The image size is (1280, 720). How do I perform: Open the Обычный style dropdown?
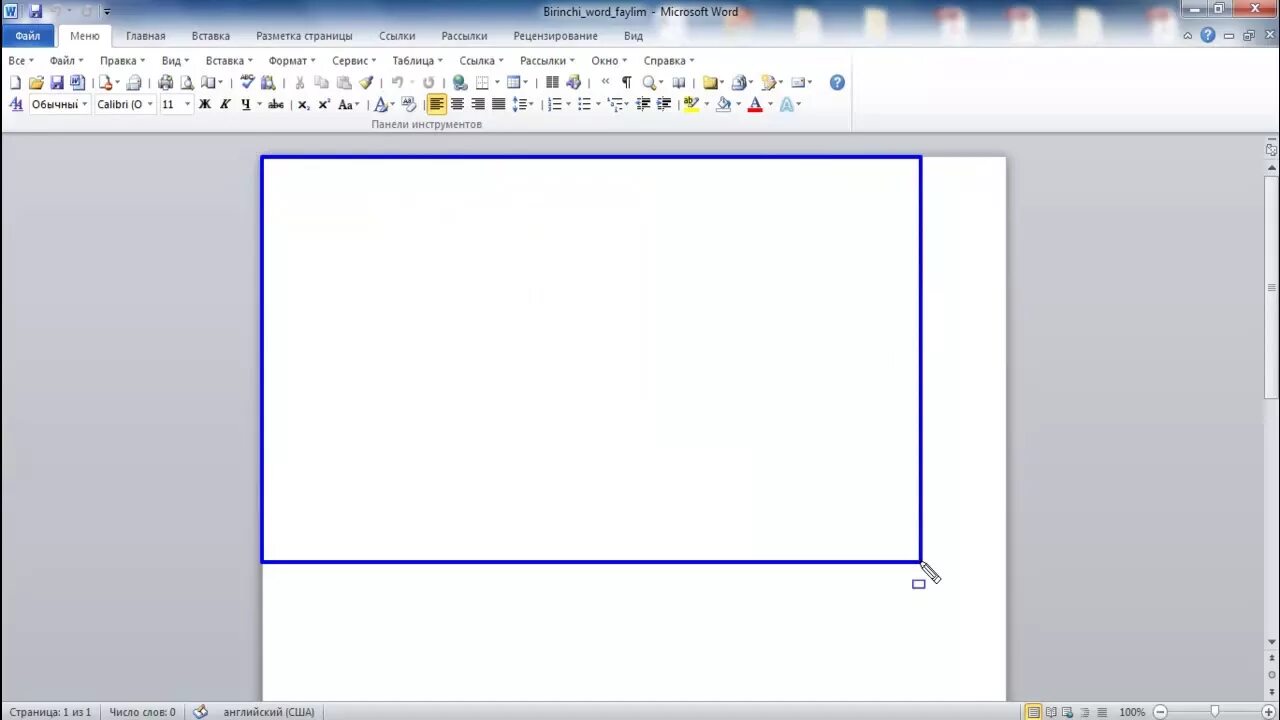[x=85, y=104]
